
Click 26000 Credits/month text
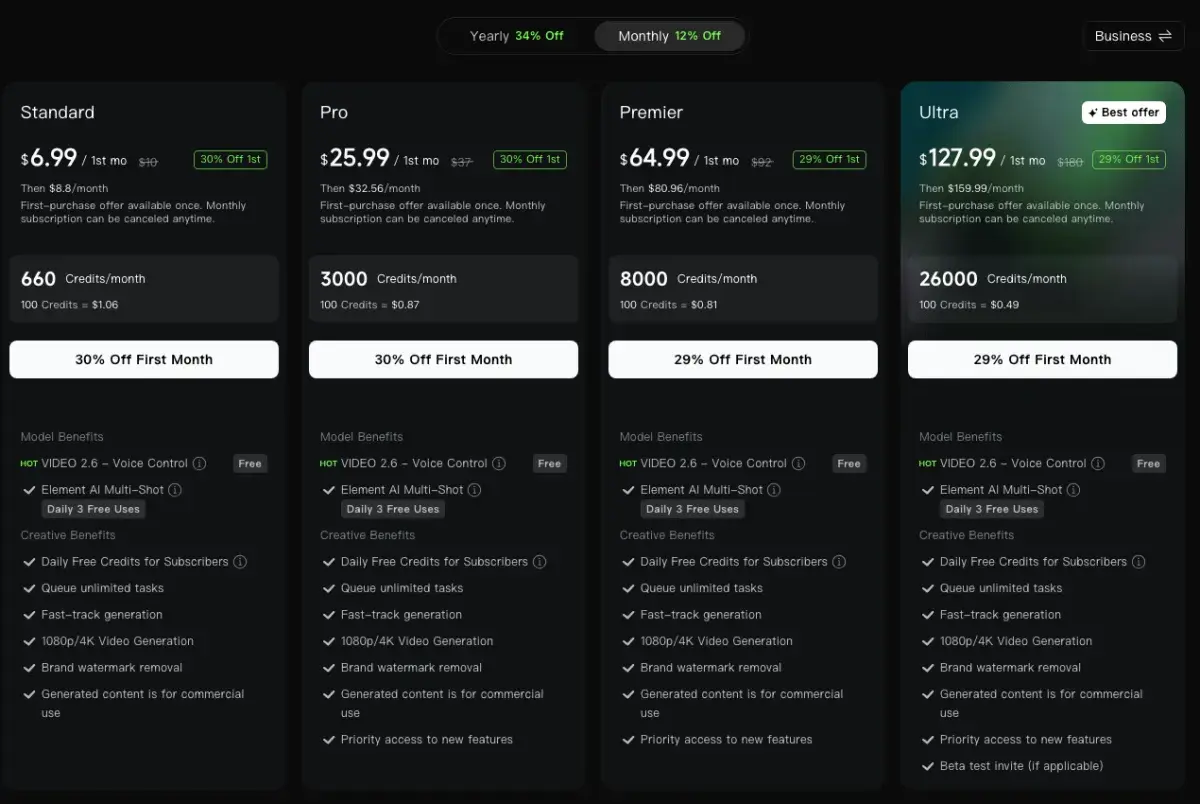tap(993, 279)
